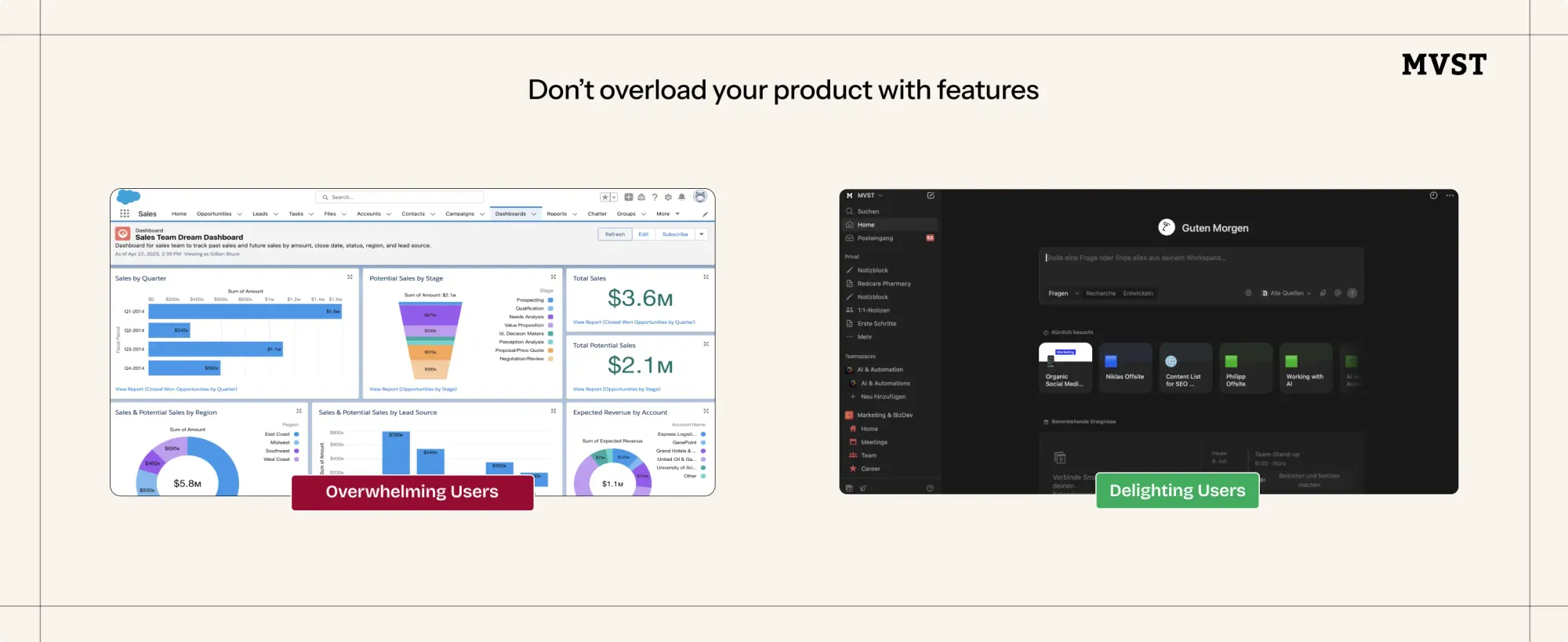1568x642 pixels.
Task: Click the templates icon at Notion sidebar bottom
Action: 849,488
